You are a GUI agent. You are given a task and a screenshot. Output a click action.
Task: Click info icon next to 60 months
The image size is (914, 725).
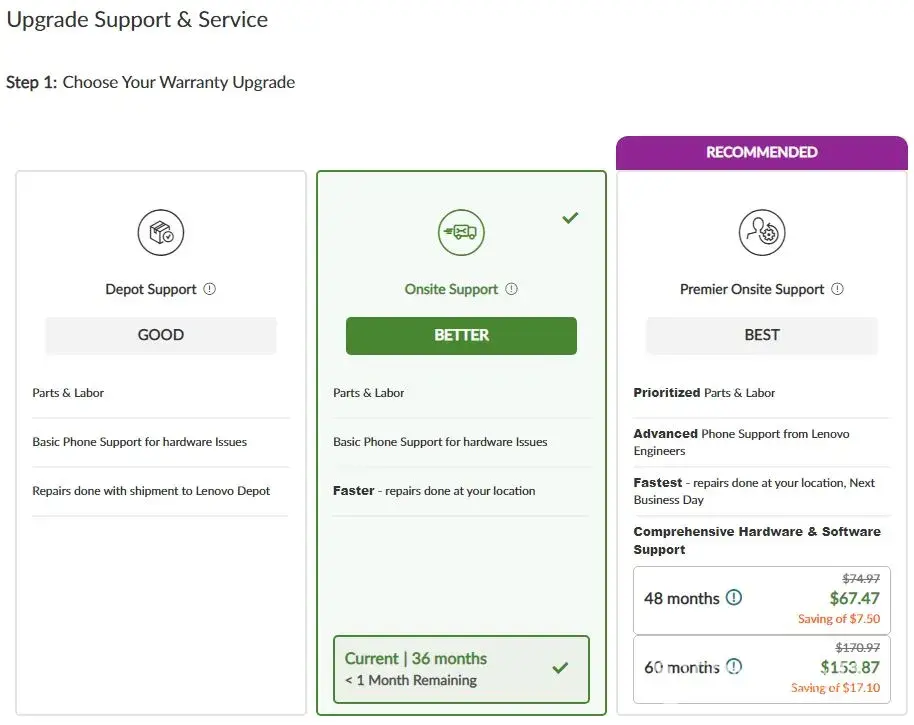pyautogui.click(x=734, y=667)
